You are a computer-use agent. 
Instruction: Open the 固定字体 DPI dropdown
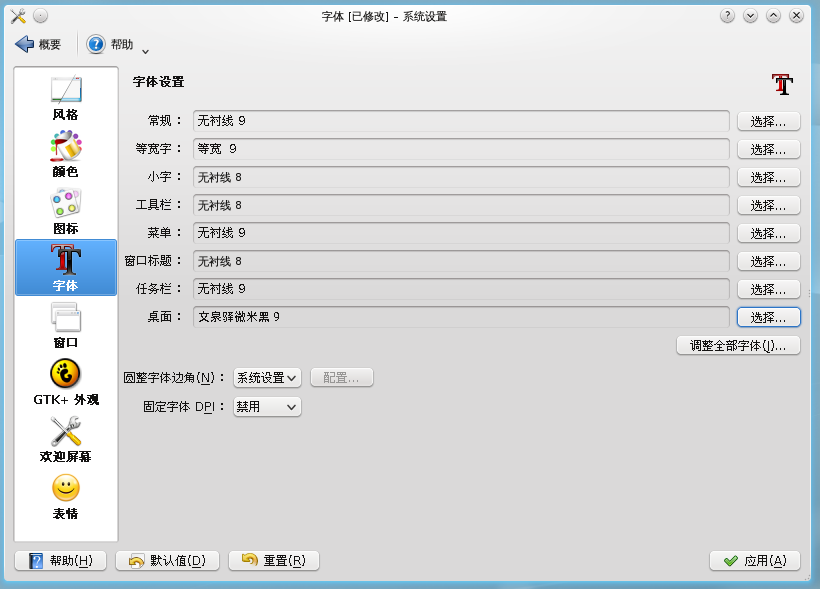[x=267, y=406]
